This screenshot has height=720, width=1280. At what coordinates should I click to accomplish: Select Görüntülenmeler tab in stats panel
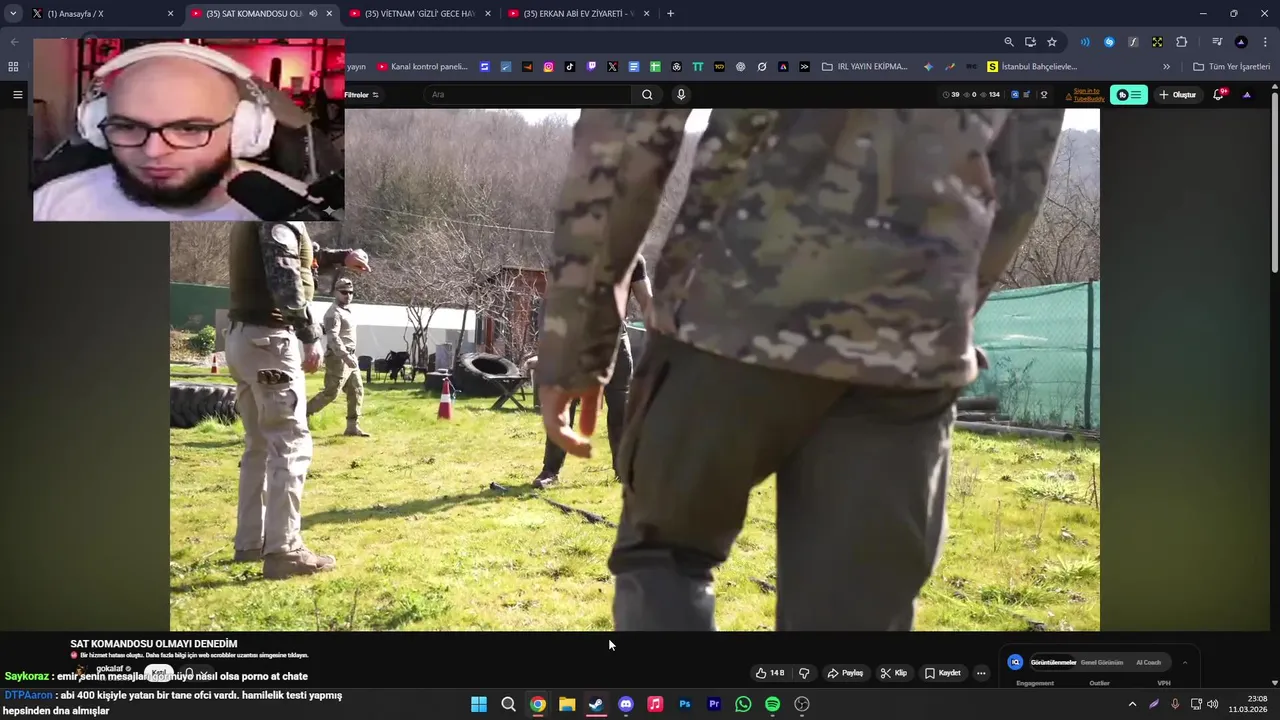(1054, 662)
